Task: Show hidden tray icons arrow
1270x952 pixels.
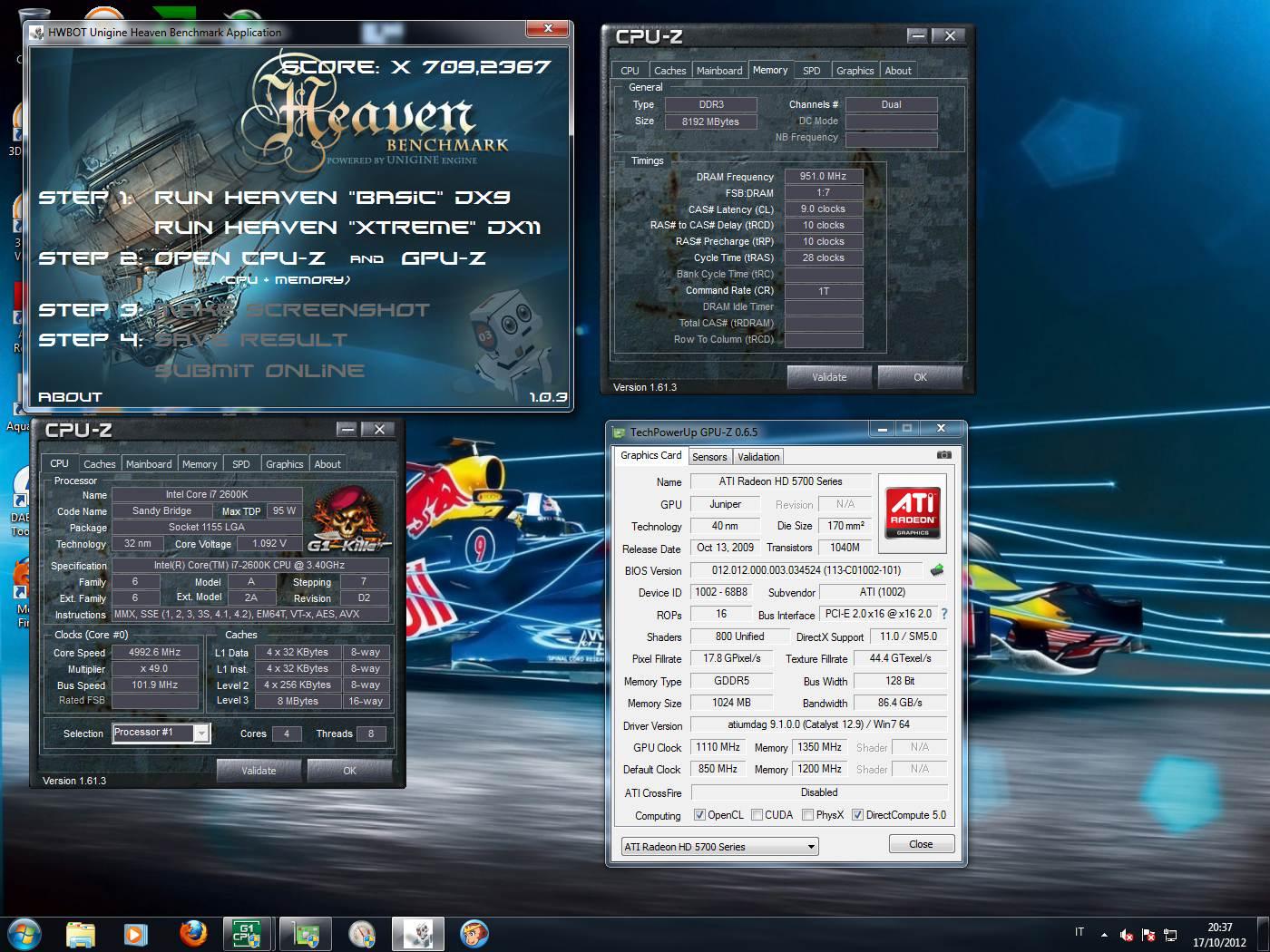Action: pyautogui.click(x=1104, y=935)
